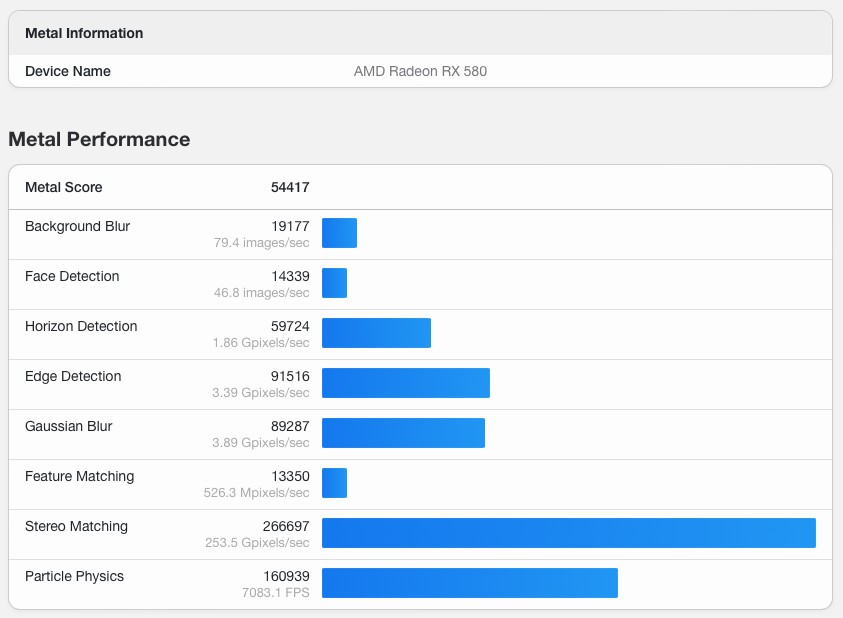843x618 pixels.
Task: Click the 526.3 Mpixels/sec value
Action: pyautogui.click(x=256, y=493)
